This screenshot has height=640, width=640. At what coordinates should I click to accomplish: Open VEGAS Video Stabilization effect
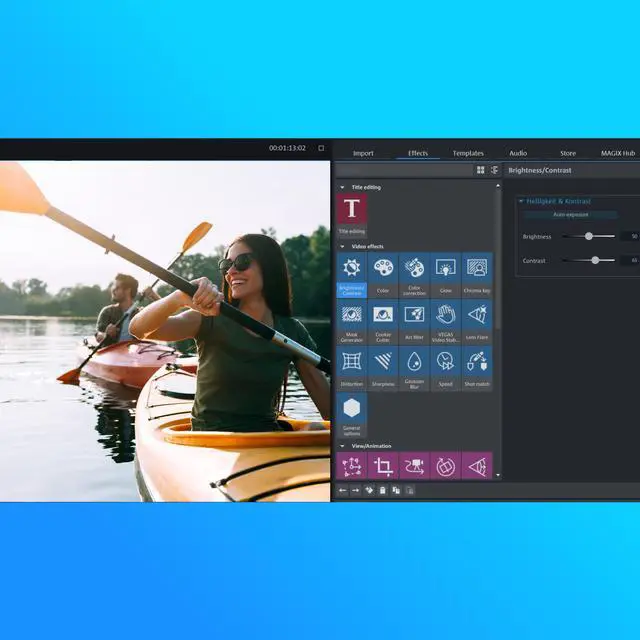point(445,322)
